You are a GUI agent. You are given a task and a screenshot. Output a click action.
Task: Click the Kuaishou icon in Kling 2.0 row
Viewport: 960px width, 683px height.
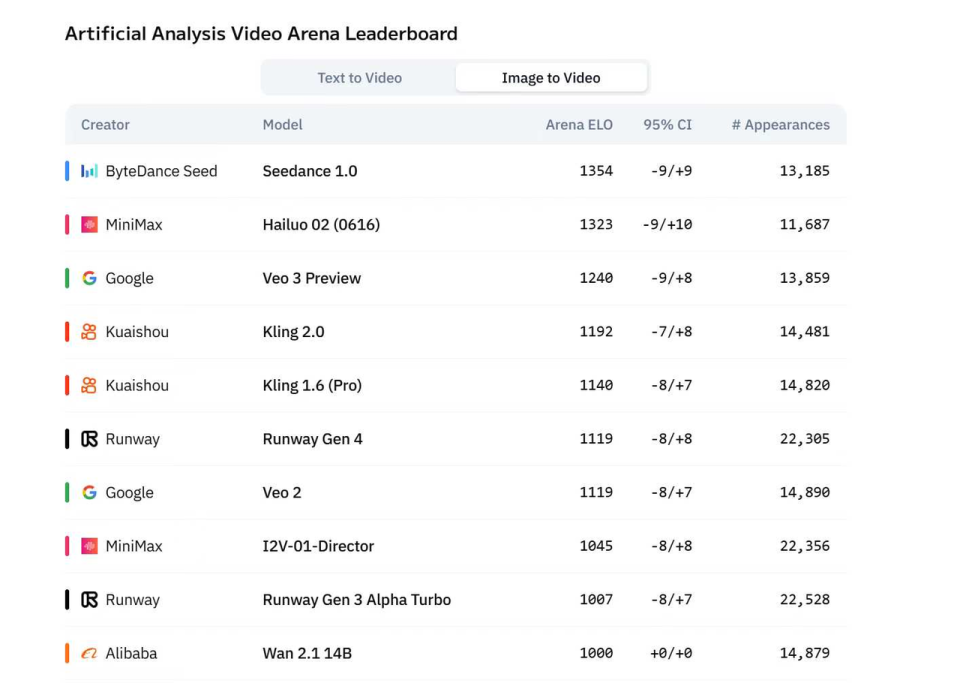tap(89, 332)
